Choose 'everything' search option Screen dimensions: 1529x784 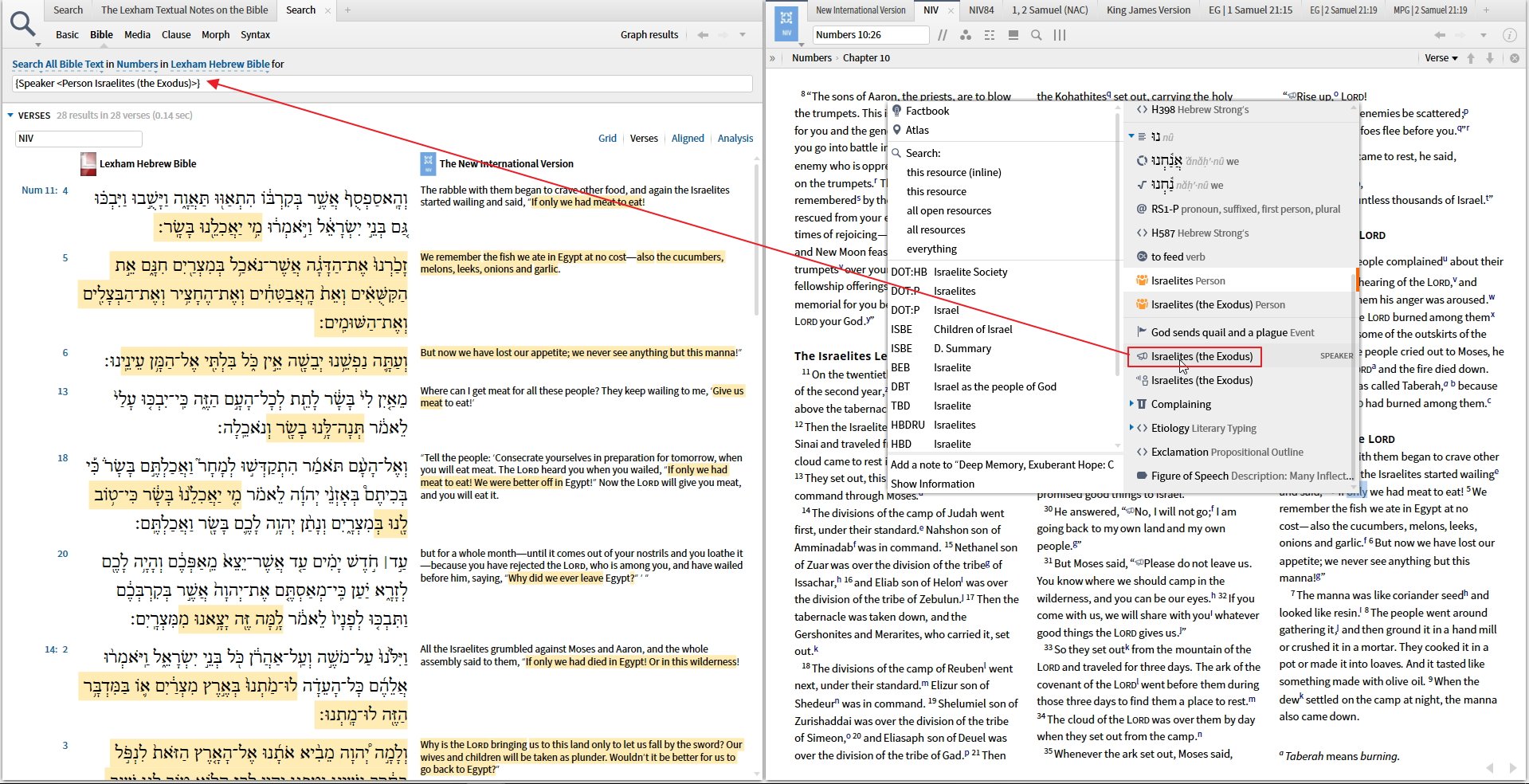coord(931,249)
